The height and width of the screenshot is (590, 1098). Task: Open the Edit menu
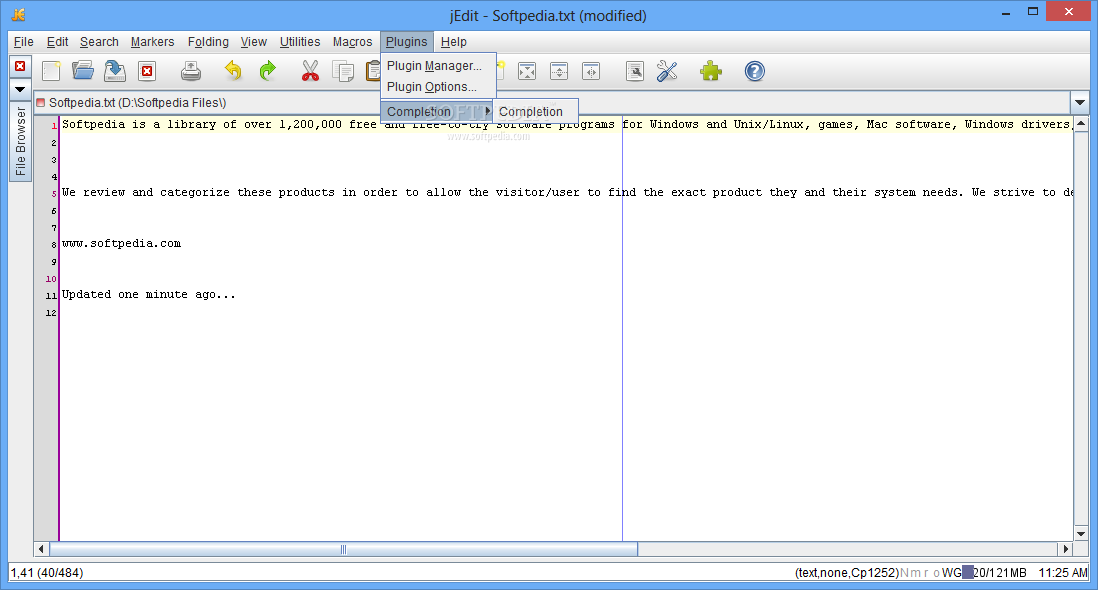[57, 42]
